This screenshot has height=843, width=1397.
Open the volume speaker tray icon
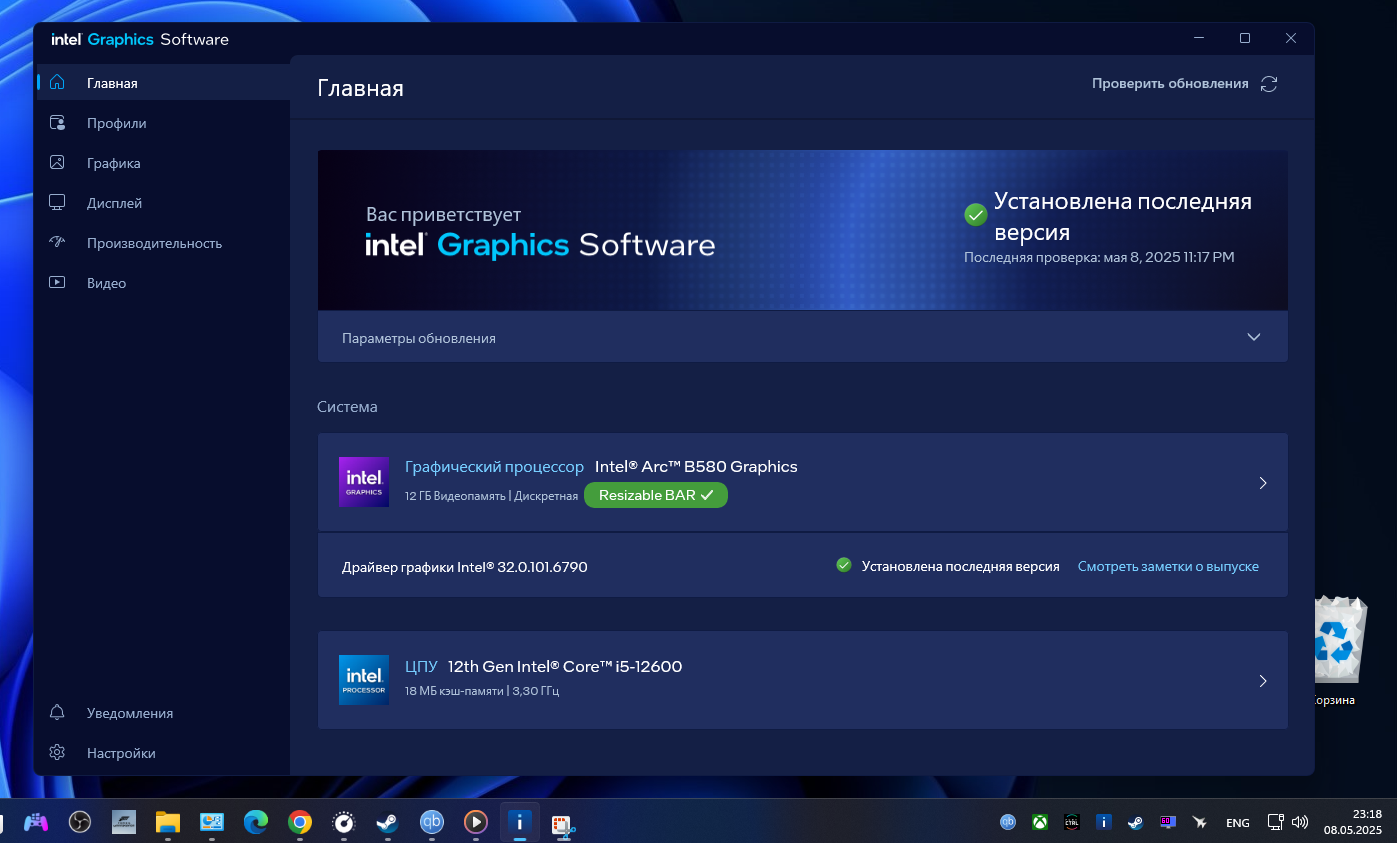pos(1300,822)
